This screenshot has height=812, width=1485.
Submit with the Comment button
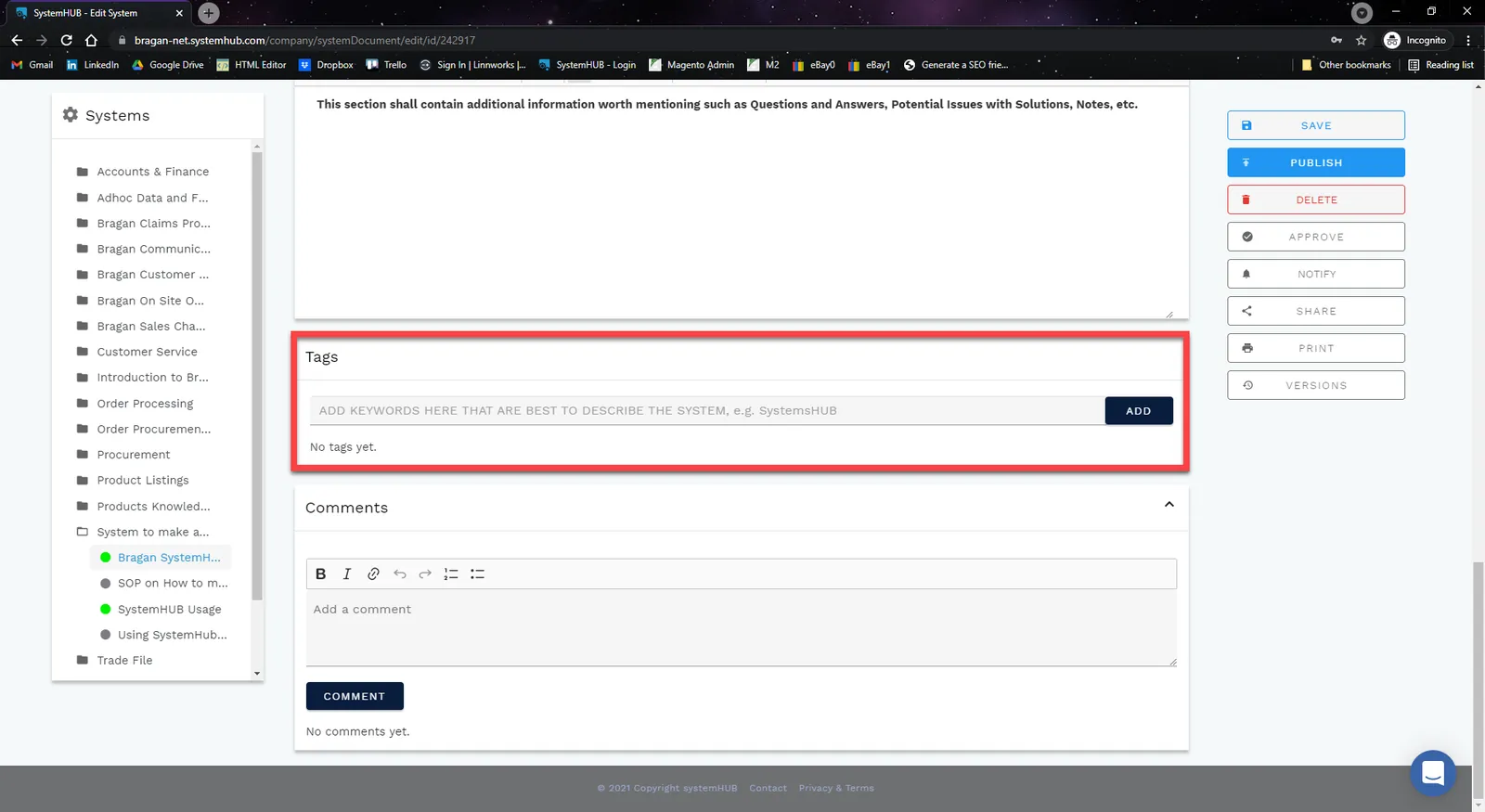pos(355,696)
